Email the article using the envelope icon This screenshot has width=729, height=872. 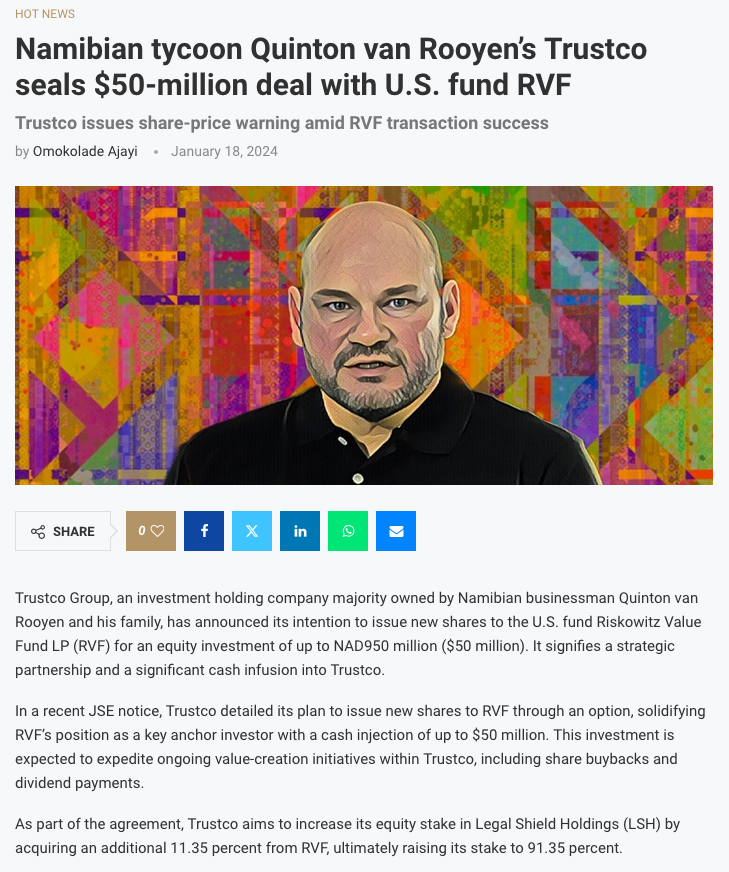pyautogui.click(x=396, y=531)
